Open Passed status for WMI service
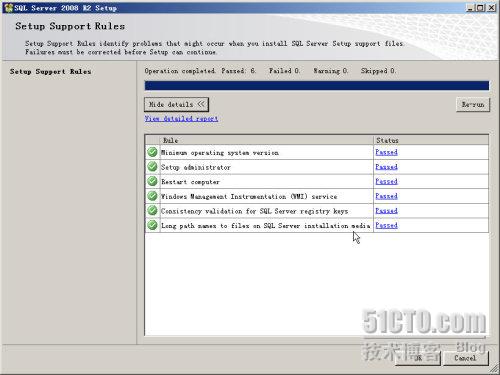Screen dimensions: 500x375 (x=386, y=196)
